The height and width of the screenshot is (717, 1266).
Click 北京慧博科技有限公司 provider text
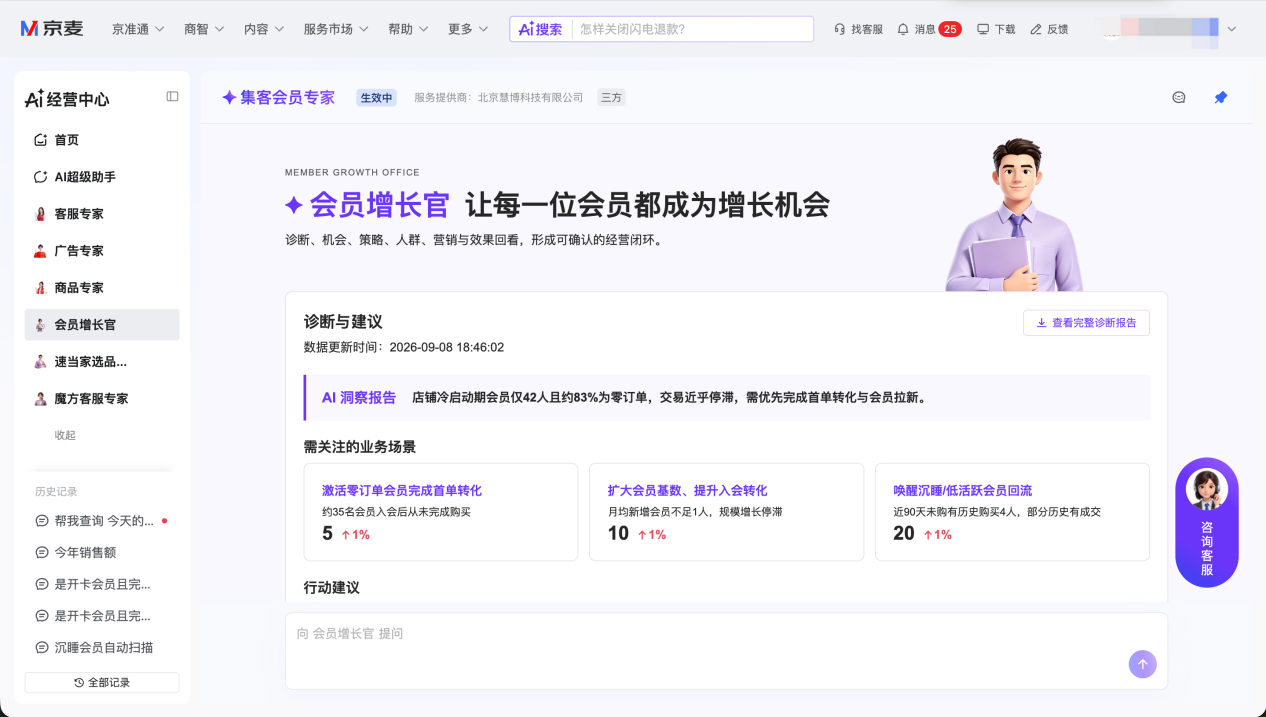click(530, 97)
